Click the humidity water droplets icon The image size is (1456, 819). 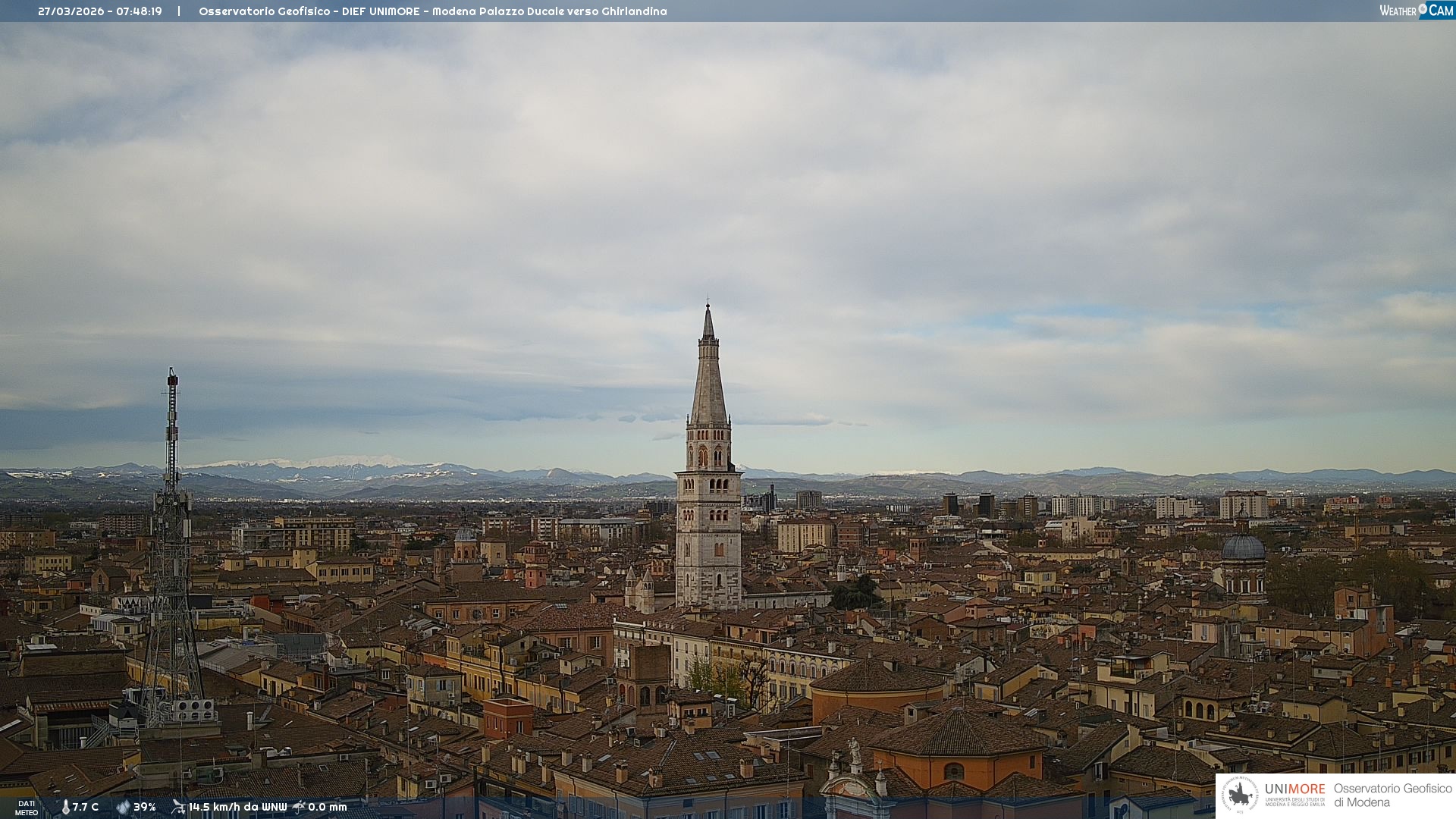(x=123, y=807)
